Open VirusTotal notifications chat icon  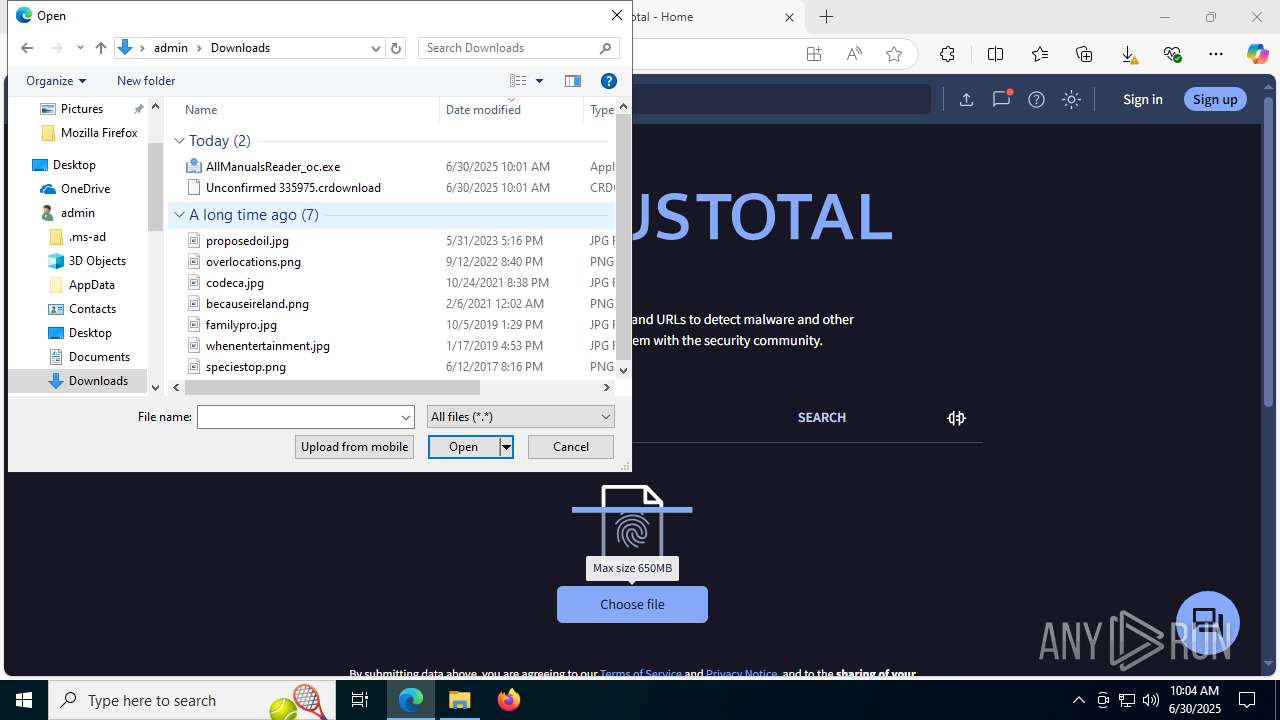(x=1001, y=99)
